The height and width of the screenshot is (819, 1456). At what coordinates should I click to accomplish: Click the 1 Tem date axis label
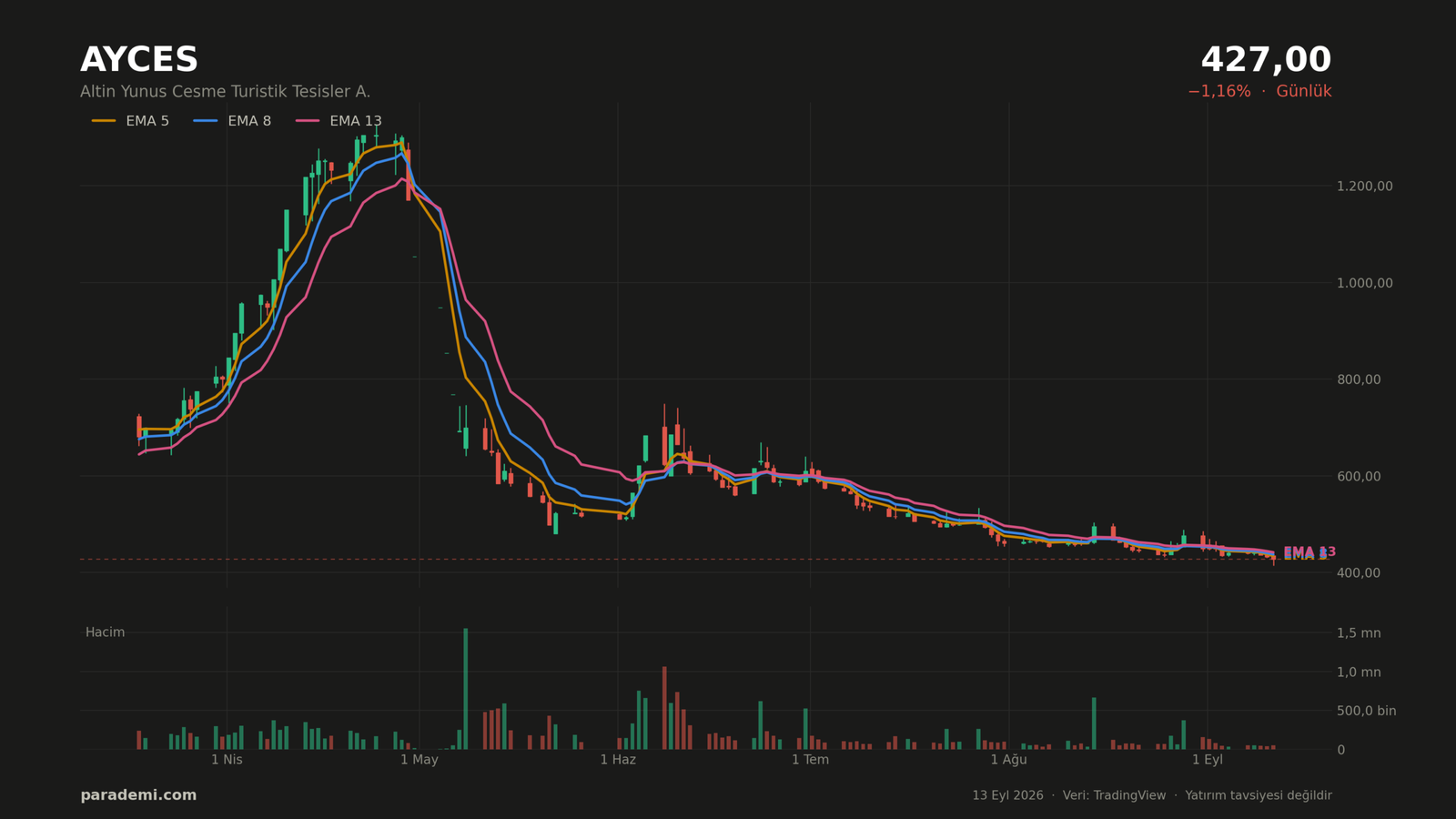[810, 760]
